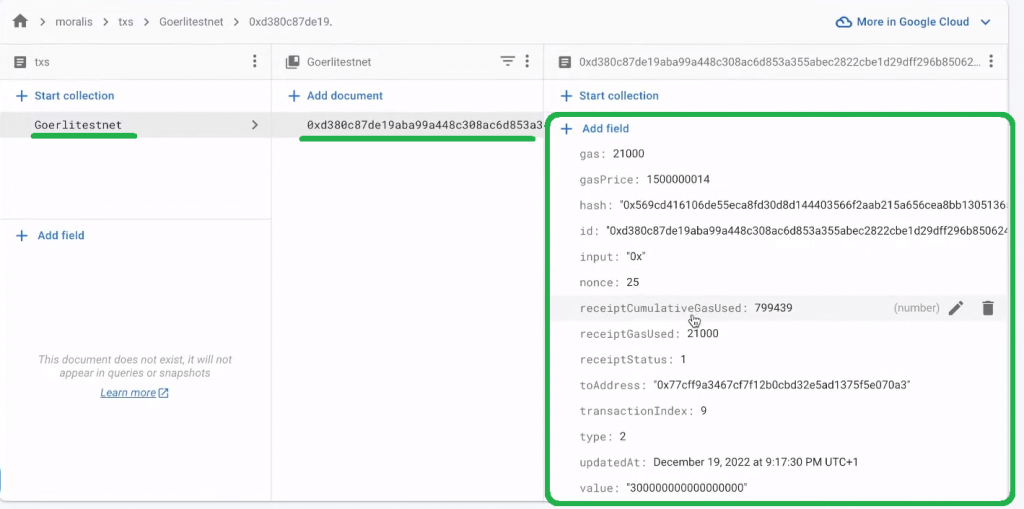Viewport: 1024px width, 509px height.
Task: Delete the receiptCumulativeGasUsed field trash icon
Action: (987, 308)
